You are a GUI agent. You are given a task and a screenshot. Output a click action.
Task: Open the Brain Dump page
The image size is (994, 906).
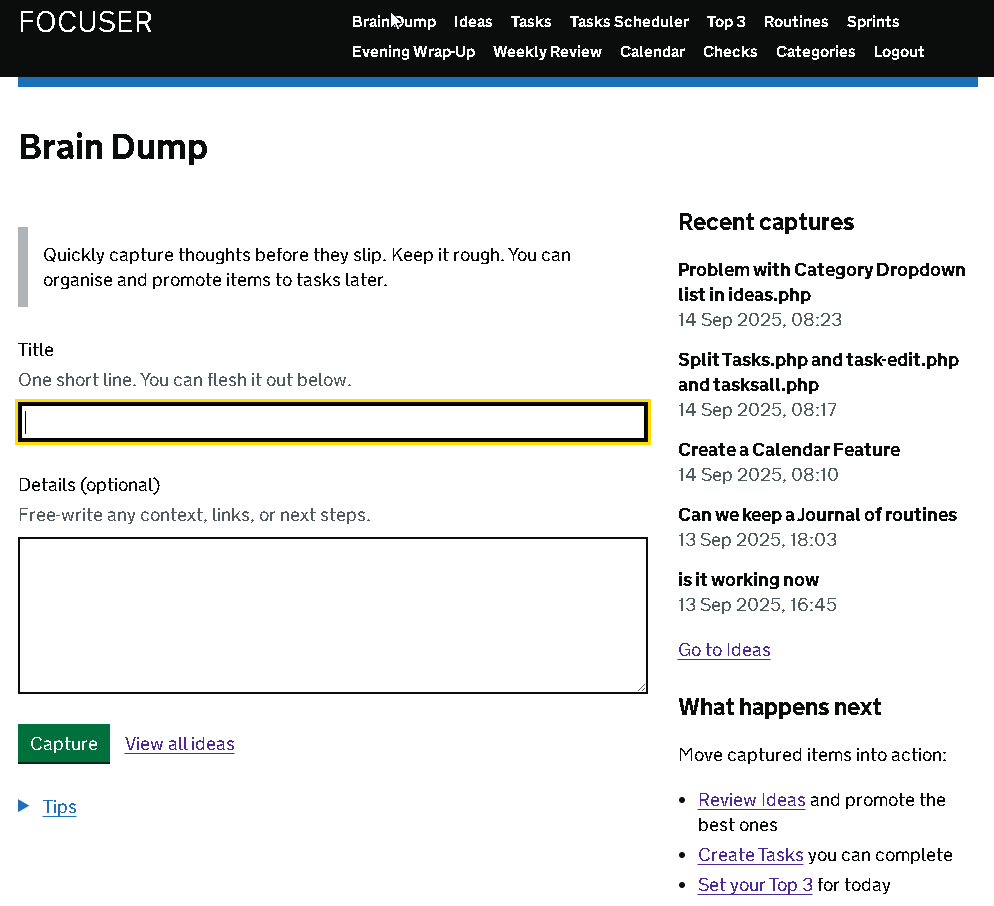point(394,21)
